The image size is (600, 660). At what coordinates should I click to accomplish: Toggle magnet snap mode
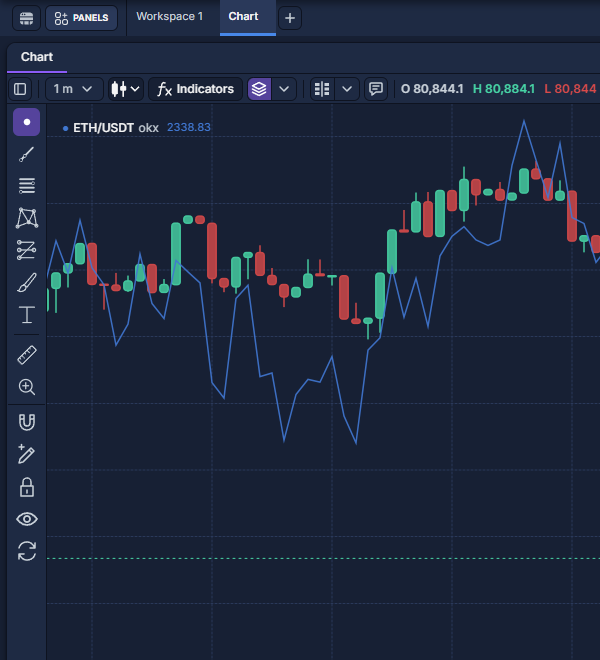27,423
